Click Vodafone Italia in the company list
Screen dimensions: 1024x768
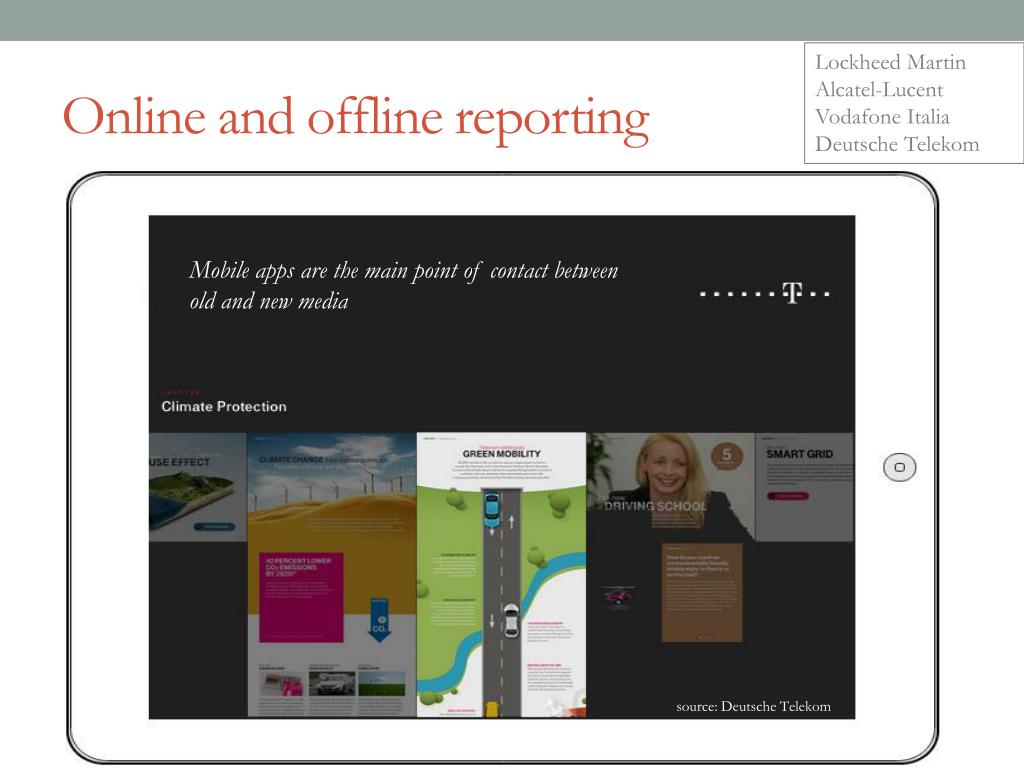[882, 117]
